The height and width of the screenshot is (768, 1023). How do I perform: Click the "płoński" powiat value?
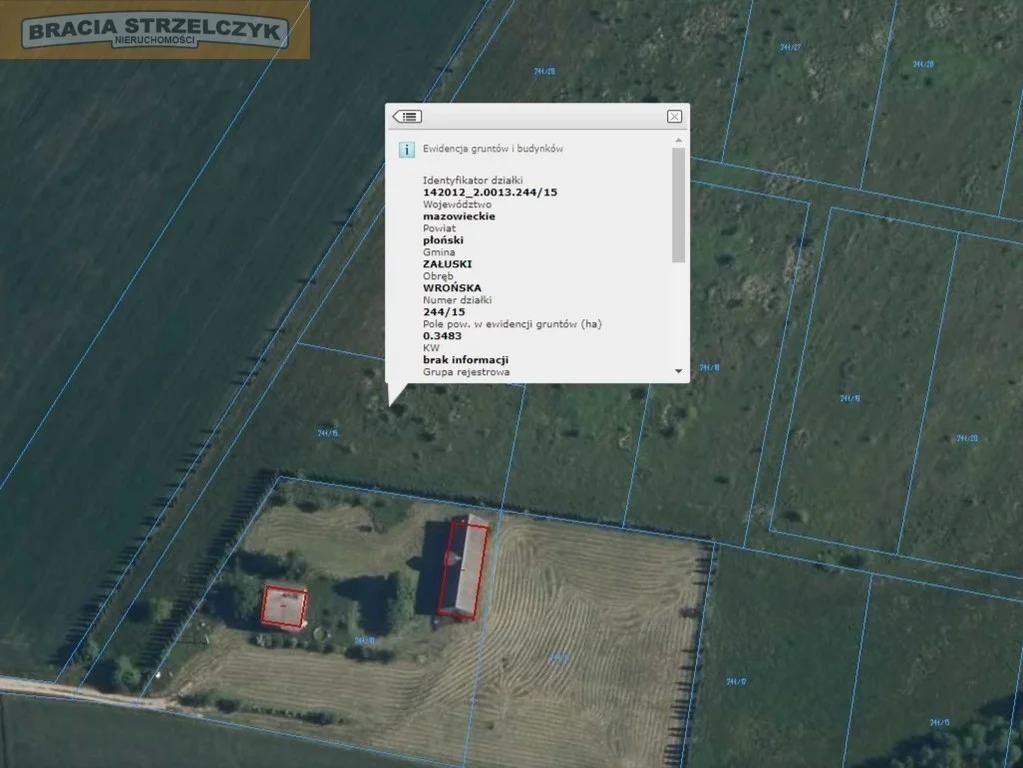443,240
